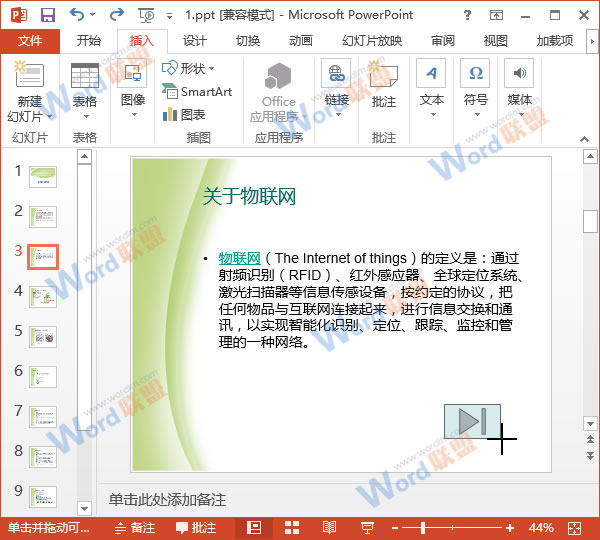Click the thumbnail pane scroll up arrow

coord(84,157)
